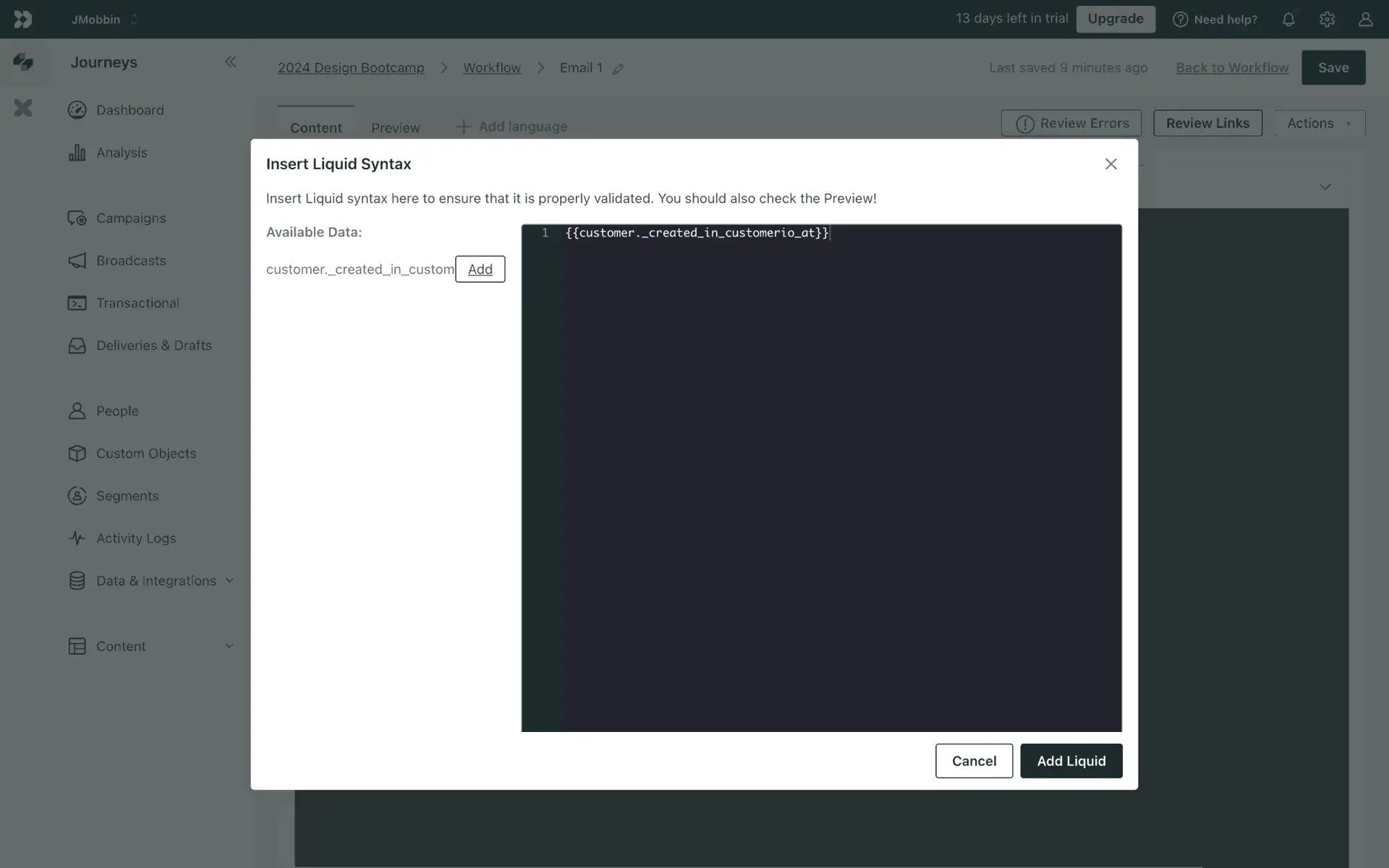Viewport: 1389px width, 868px height.
Task: Open the settings gear icon
Action: click(x=1326, y=20)
